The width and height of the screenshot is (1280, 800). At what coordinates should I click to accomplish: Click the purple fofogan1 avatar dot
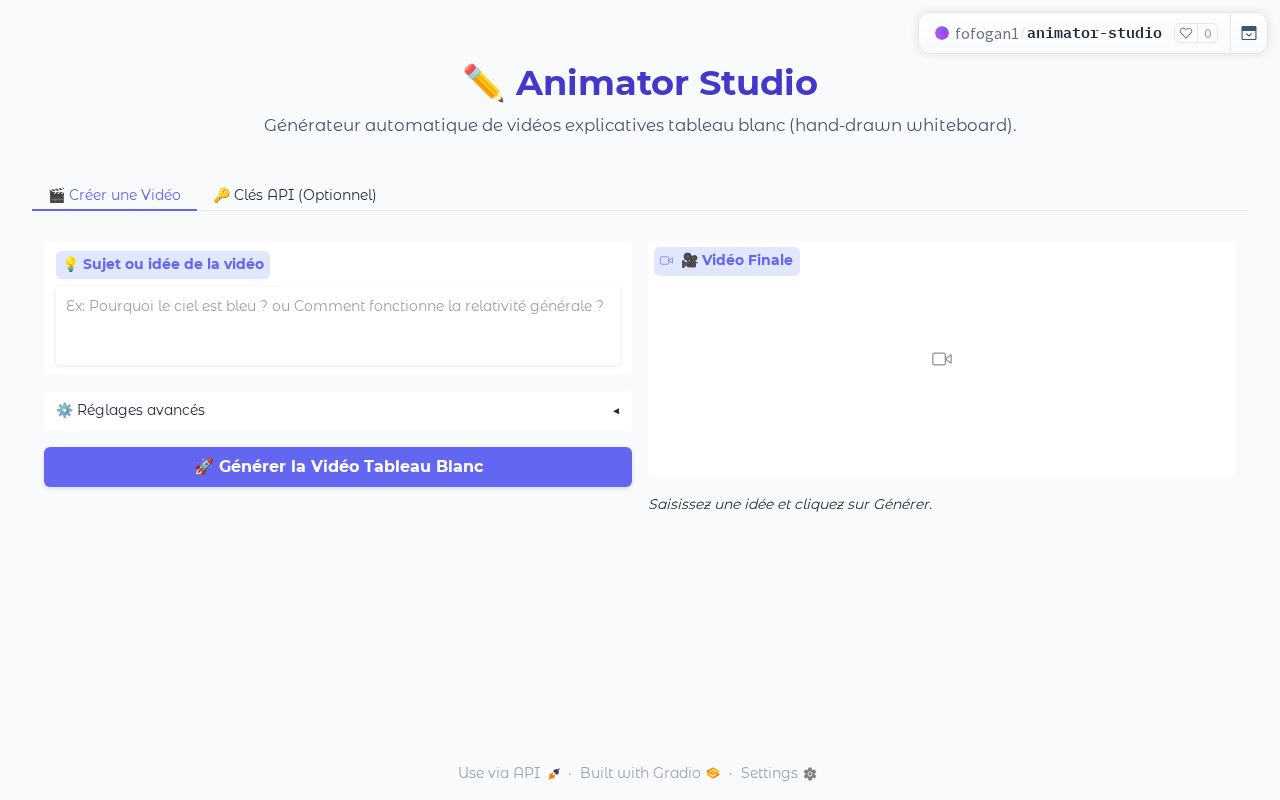pyautogui.click(x=942, y=33)
